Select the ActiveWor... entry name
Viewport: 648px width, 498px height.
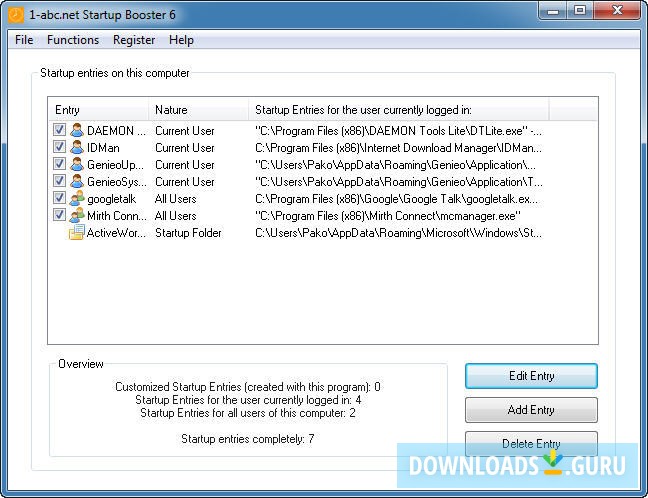[x=116, y=233]
